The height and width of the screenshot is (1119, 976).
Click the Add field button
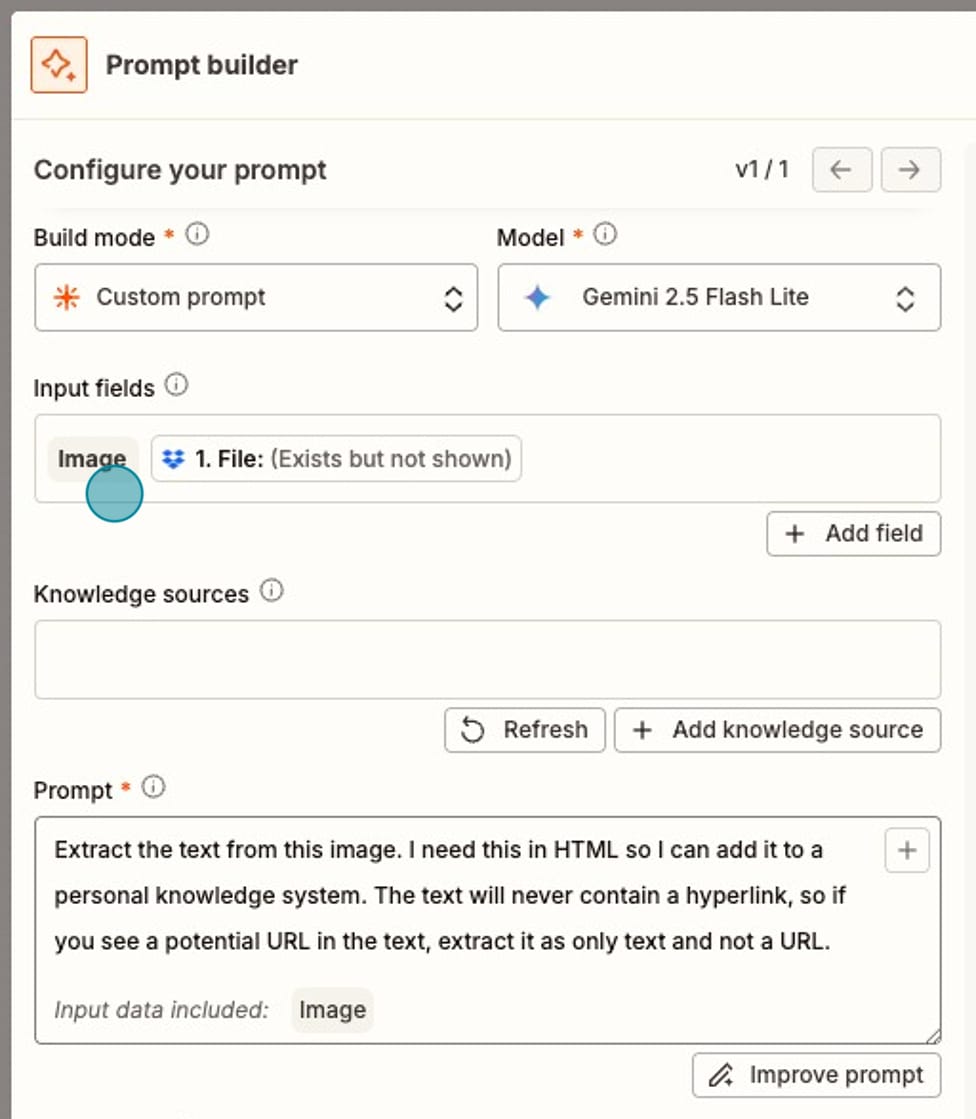[853, 534]
